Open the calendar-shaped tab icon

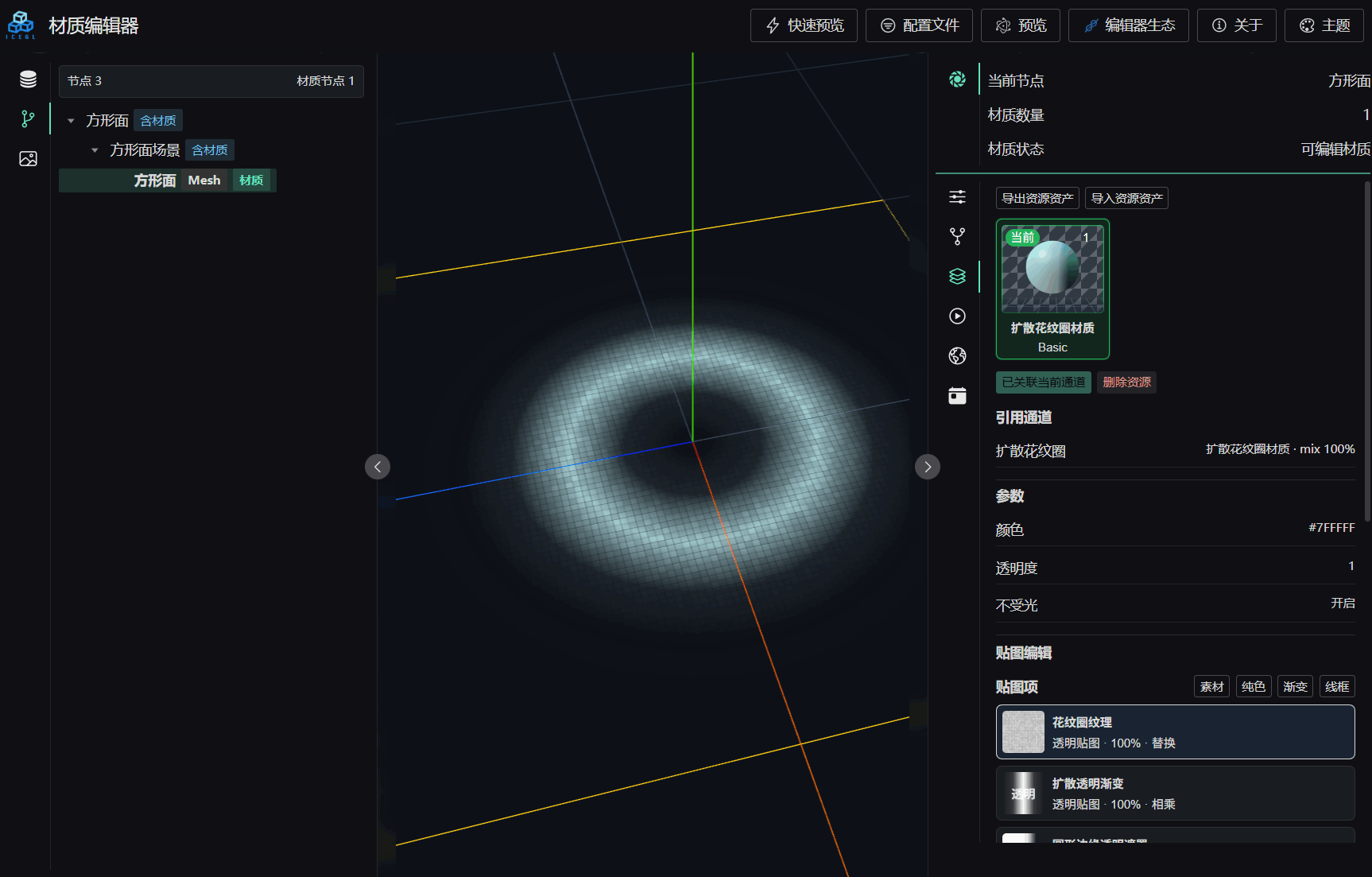pos(957,395)
